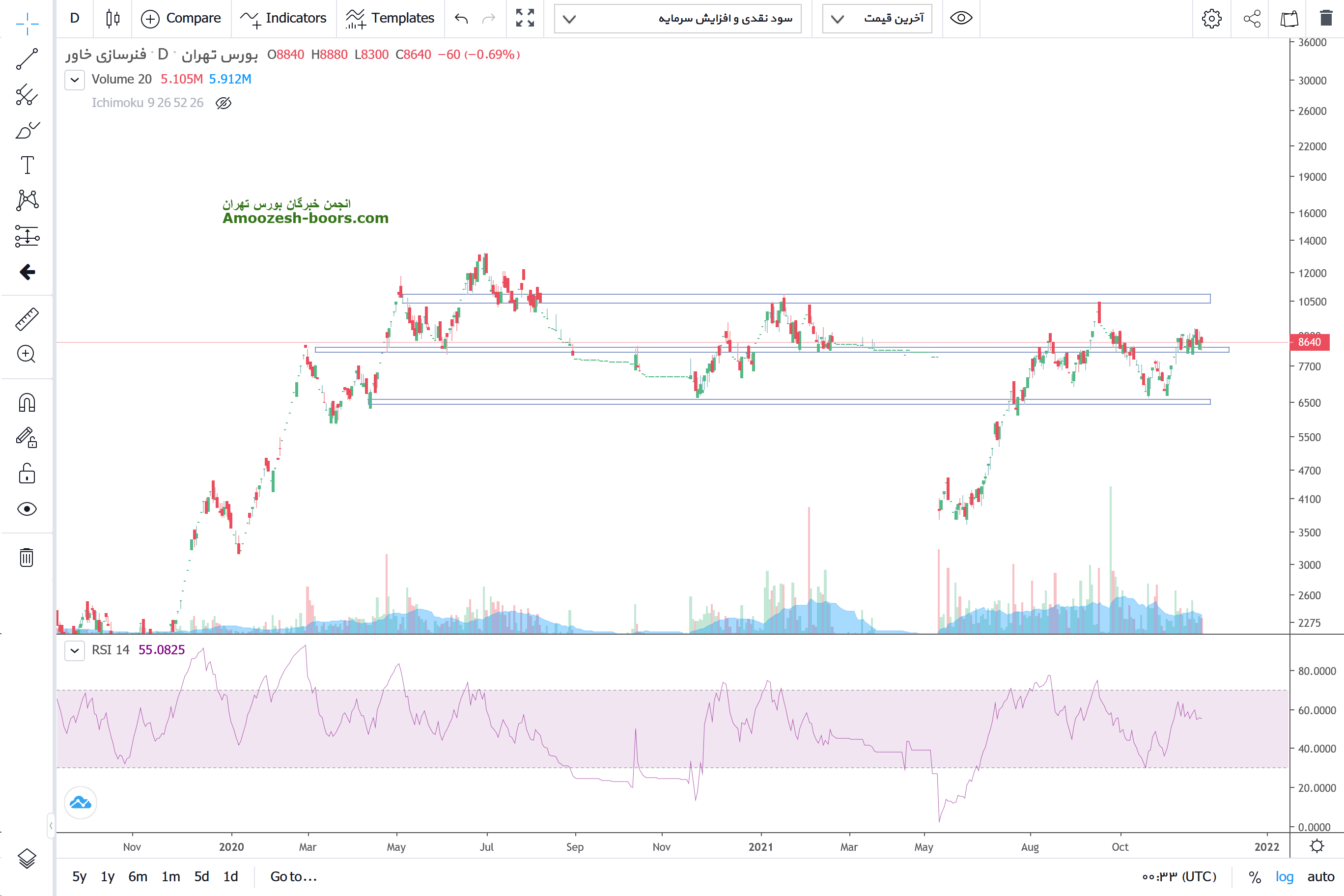
Task: Enable the magnet snapping mode
Action: 27,403
